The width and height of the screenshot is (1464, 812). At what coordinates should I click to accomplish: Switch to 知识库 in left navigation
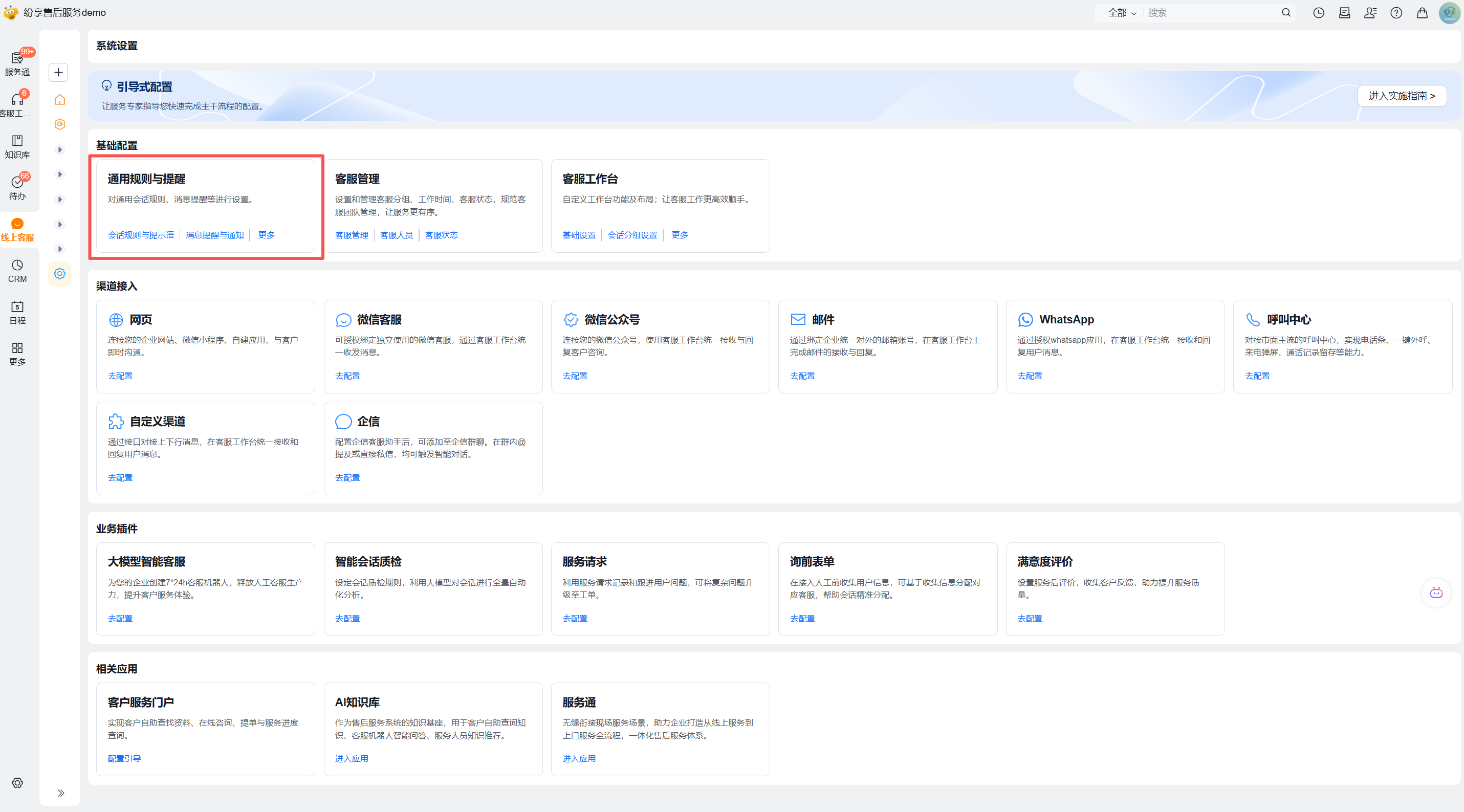click(x=17, y=146)
